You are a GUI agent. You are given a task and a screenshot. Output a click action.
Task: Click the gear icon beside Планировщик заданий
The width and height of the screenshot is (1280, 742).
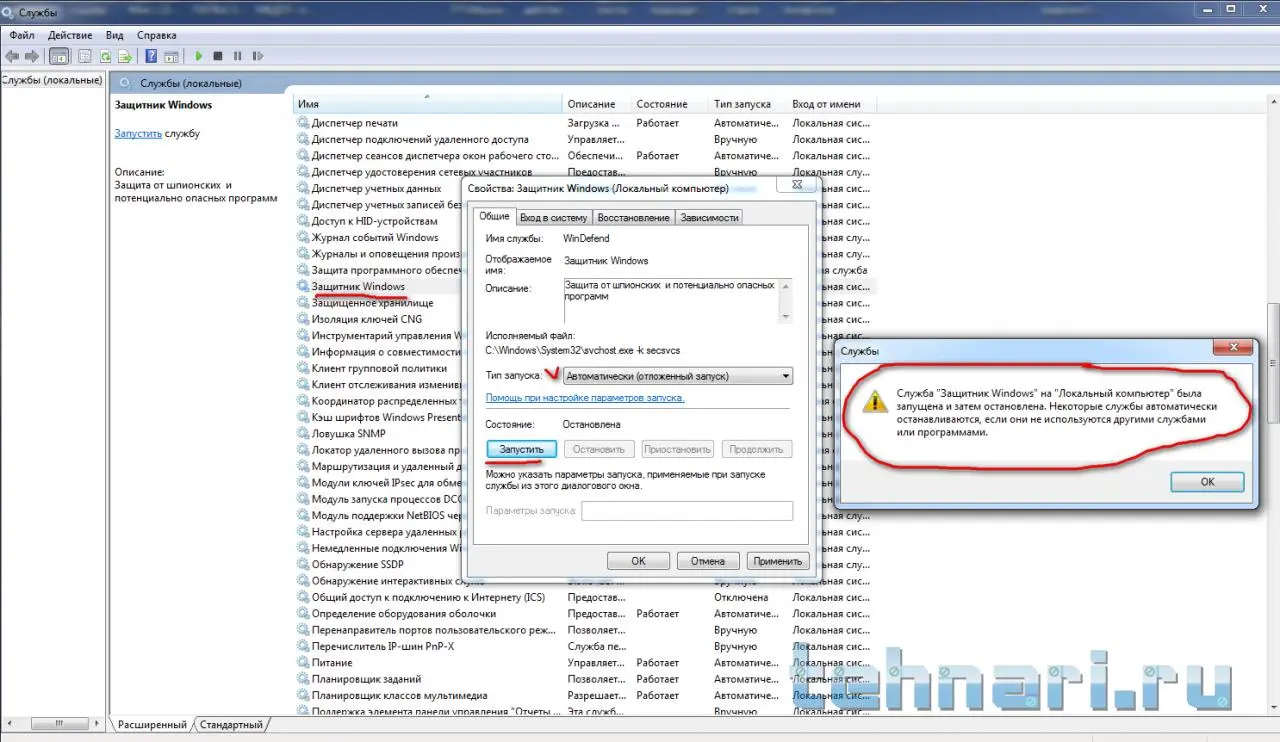(303, 679)
